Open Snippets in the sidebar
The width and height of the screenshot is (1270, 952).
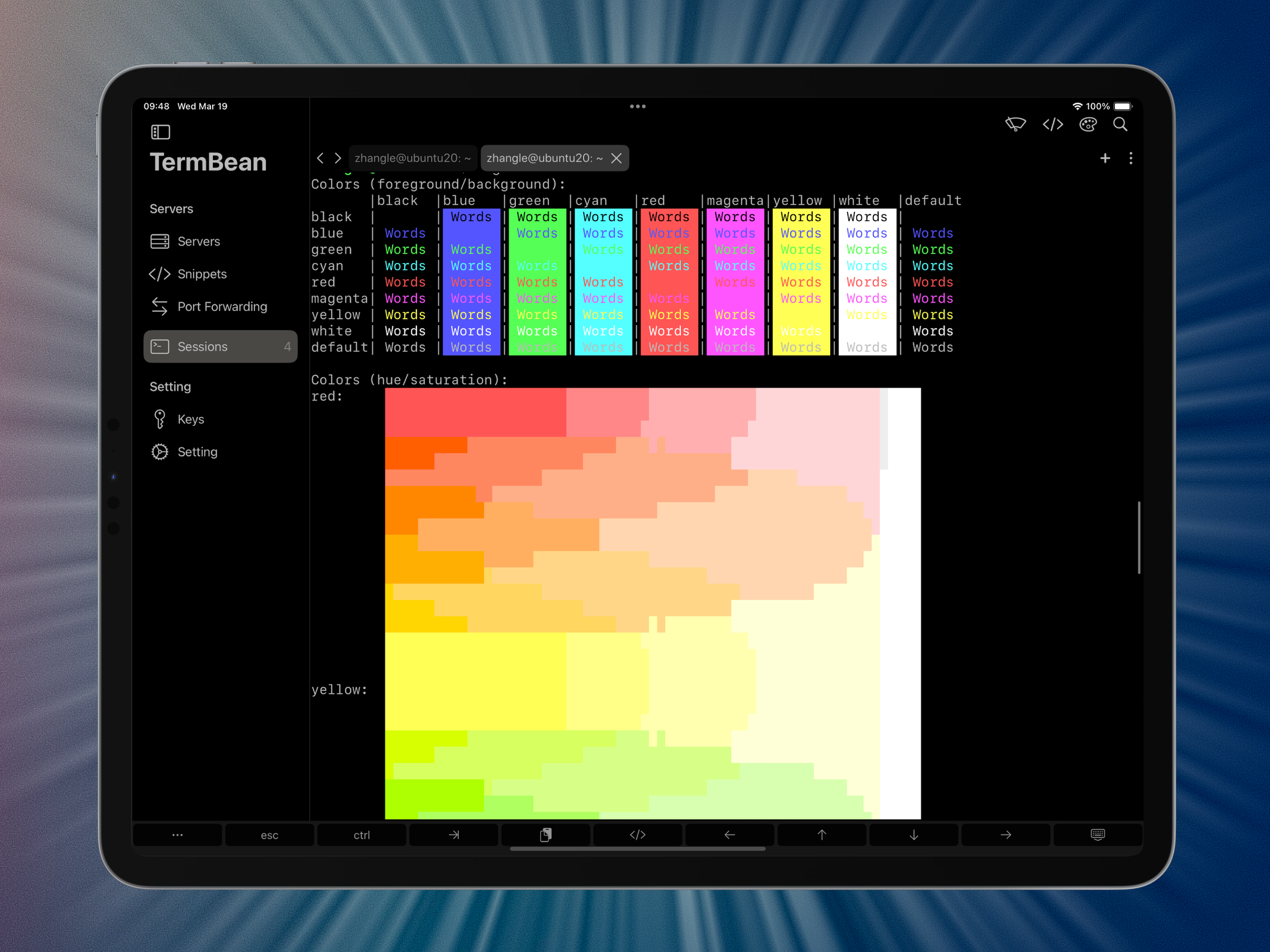tap(202, 274)
